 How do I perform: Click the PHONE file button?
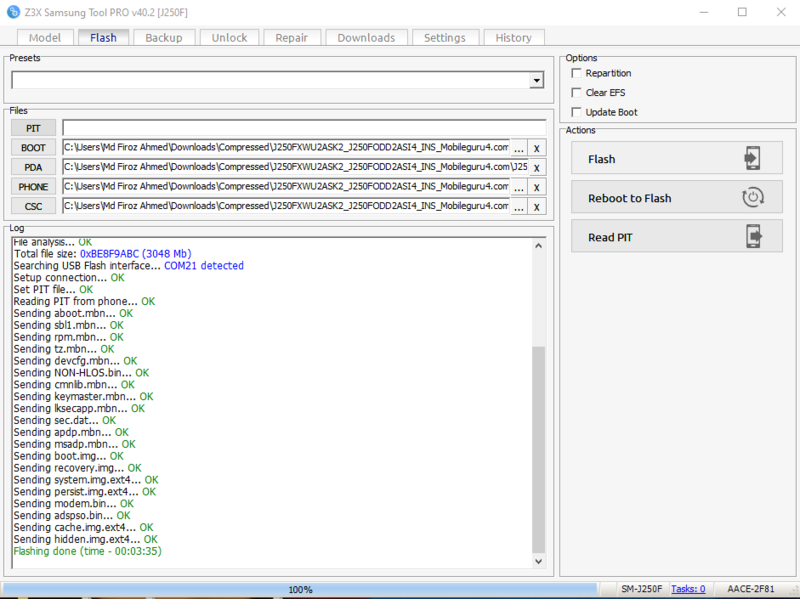click(33, 187)
